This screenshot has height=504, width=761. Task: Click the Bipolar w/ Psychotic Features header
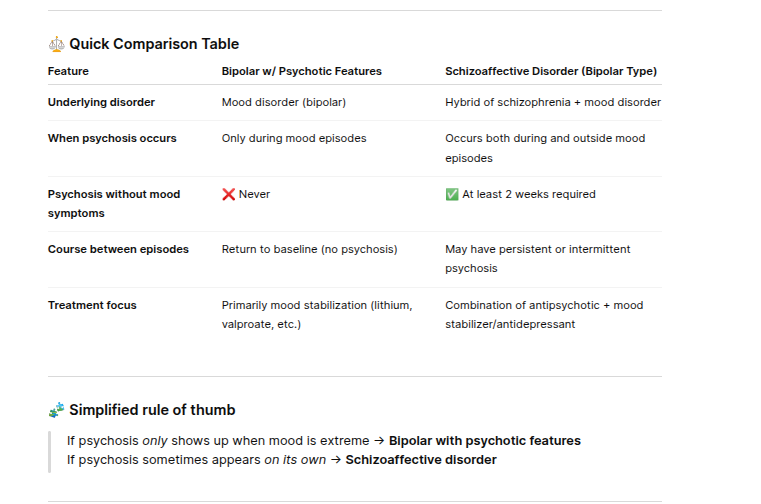[301, 71]
